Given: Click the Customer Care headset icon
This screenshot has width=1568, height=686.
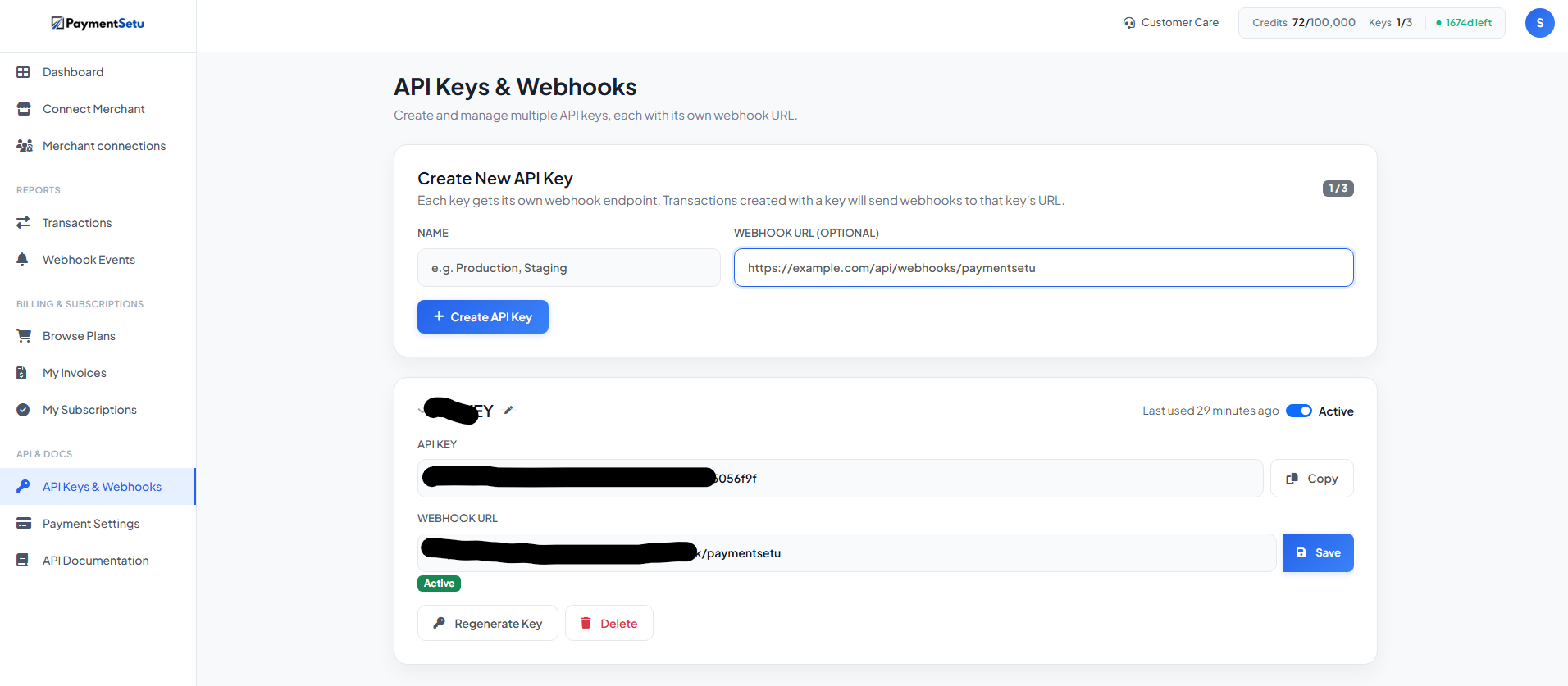Looking at the screenshot, I should pyautogui.click(x=1129, y=23).
